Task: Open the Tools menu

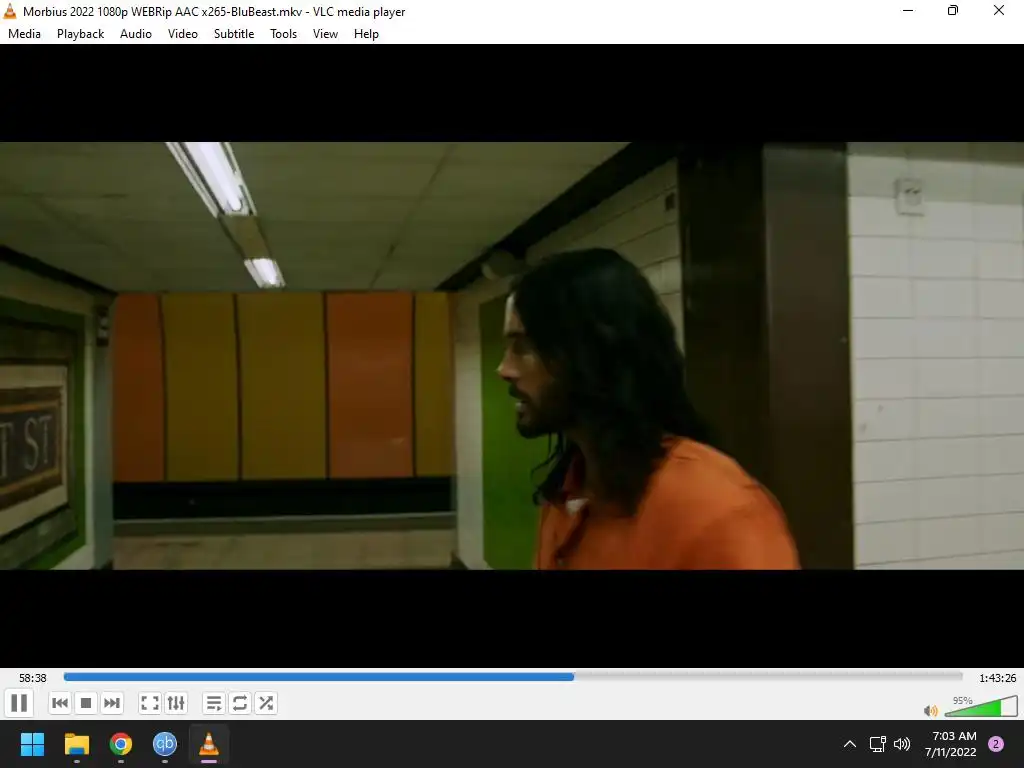Action: [283, 34]
